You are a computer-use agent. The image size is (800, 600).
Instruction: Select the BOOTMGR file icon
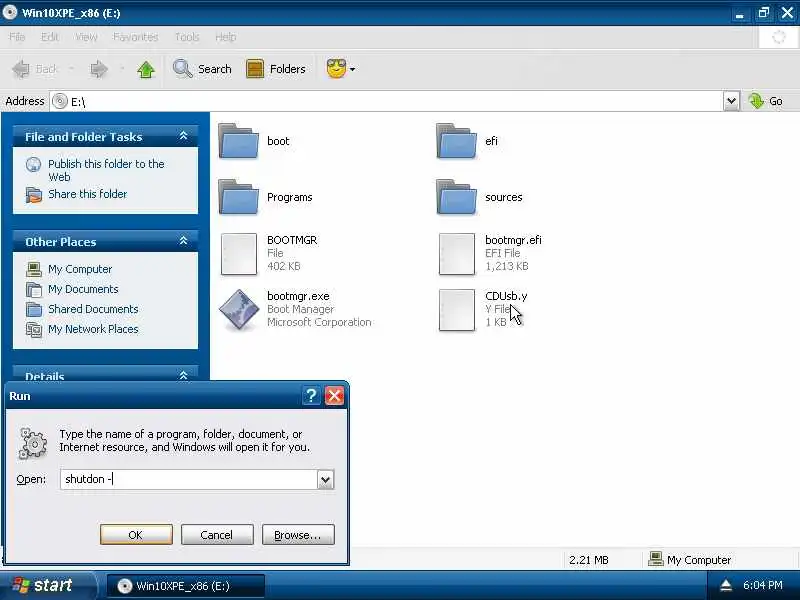tap(239, 254)
